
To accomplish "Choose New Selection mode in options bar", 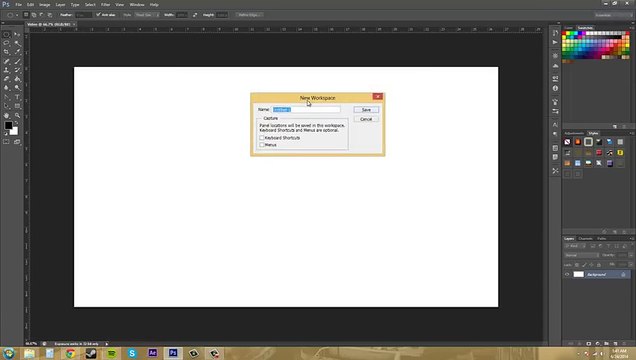I will point(26,15).
